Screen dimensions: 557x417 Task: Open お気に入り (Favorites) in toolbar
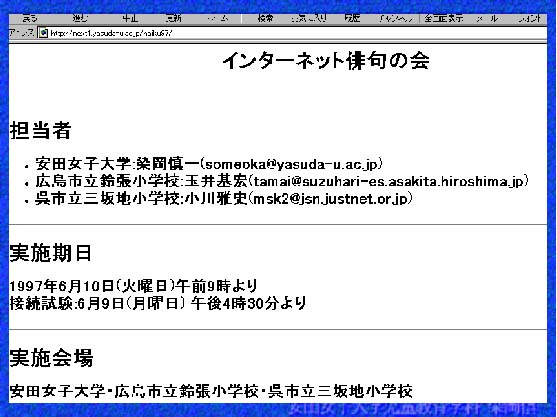308,18
